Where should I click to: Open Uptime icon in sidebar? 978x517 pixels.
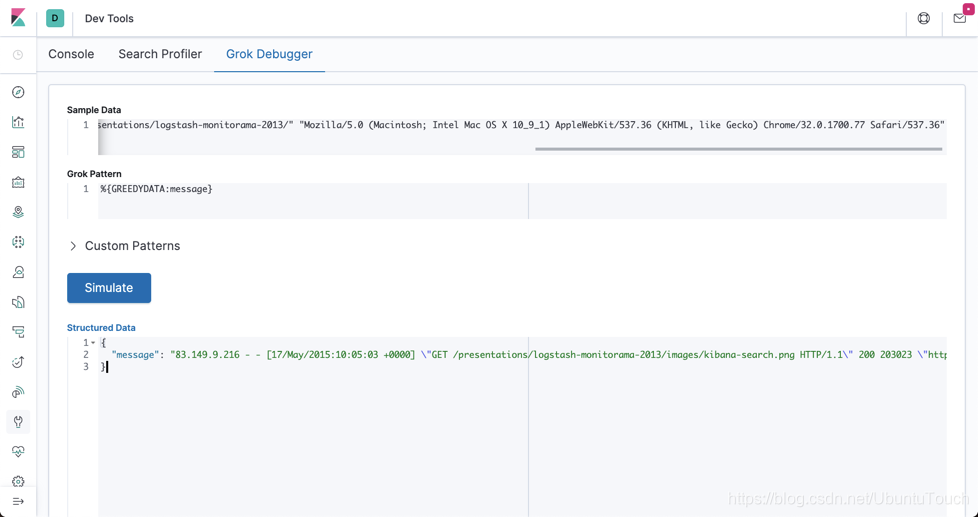click(x=18, y=362)
